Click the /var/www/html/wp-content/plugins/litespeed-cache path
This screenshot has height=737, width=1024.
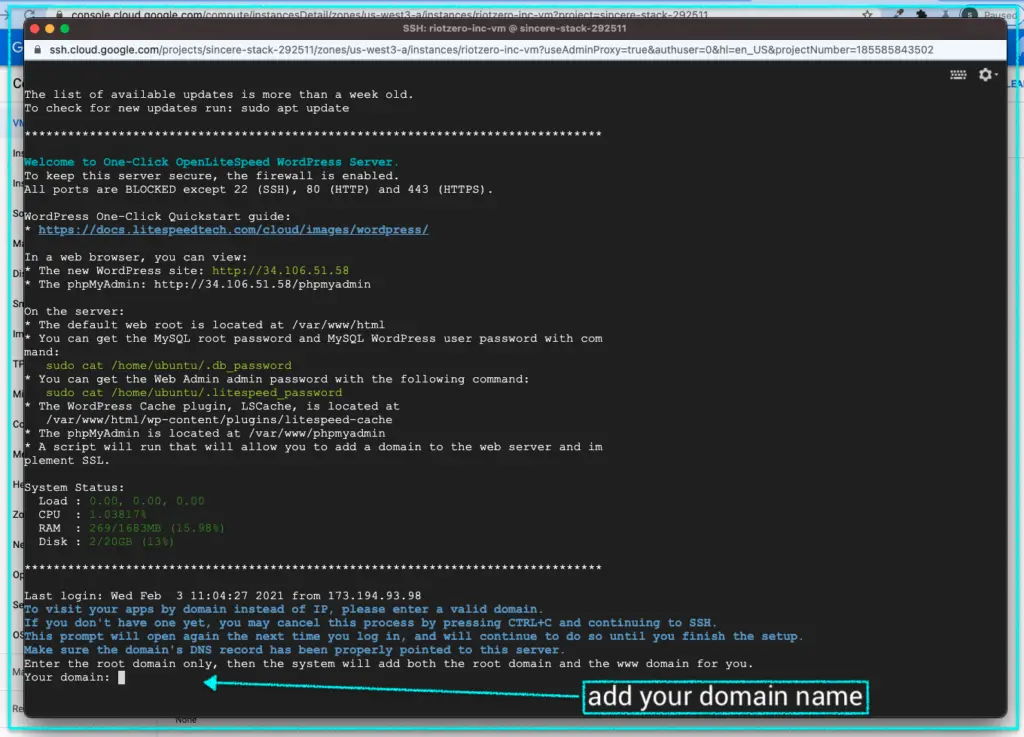pyautogui.click(x=219, y=420)
